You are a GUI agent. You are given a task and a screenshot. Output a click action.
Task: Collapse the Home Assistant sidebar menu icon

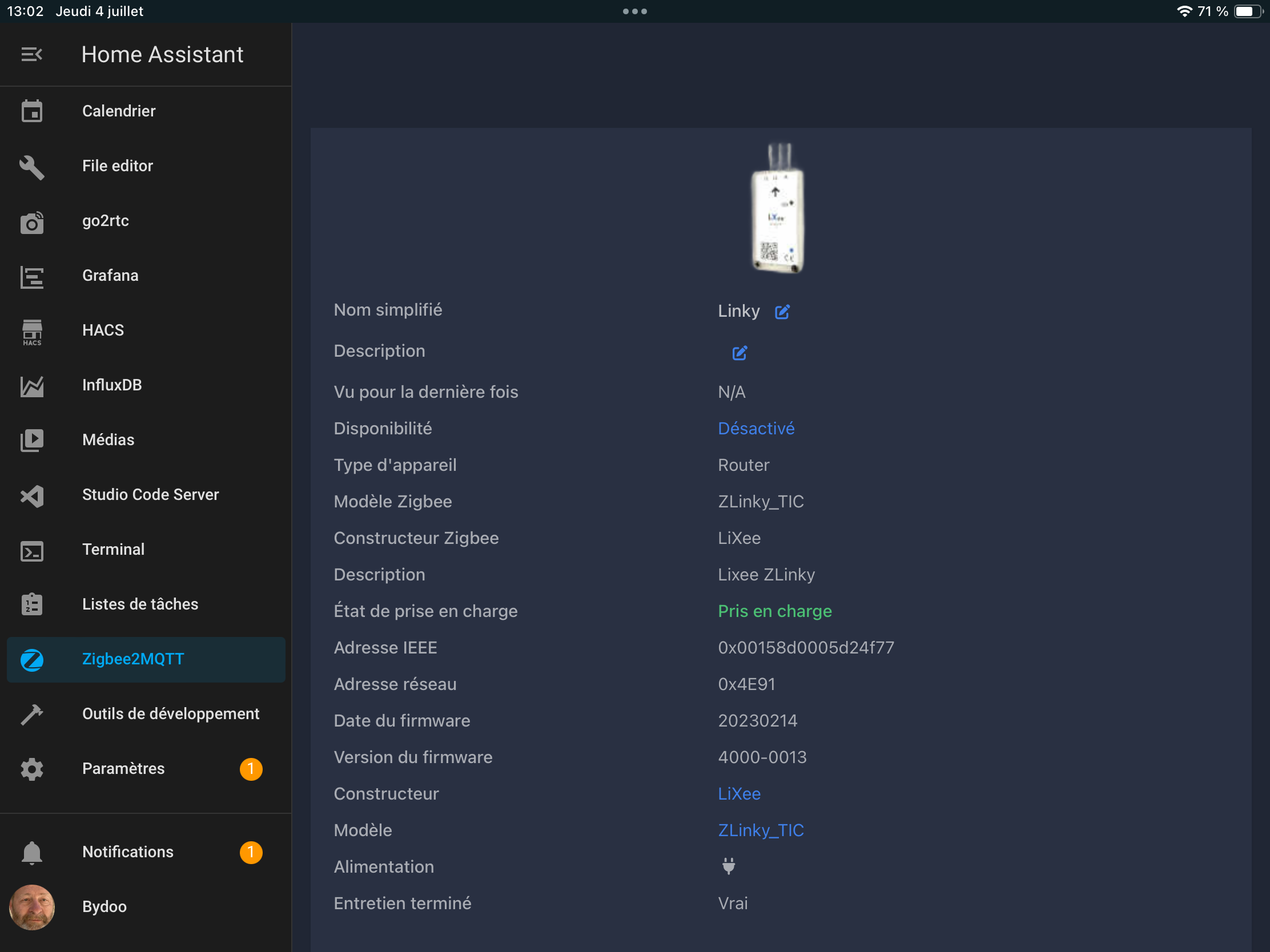tap(31, 55)
